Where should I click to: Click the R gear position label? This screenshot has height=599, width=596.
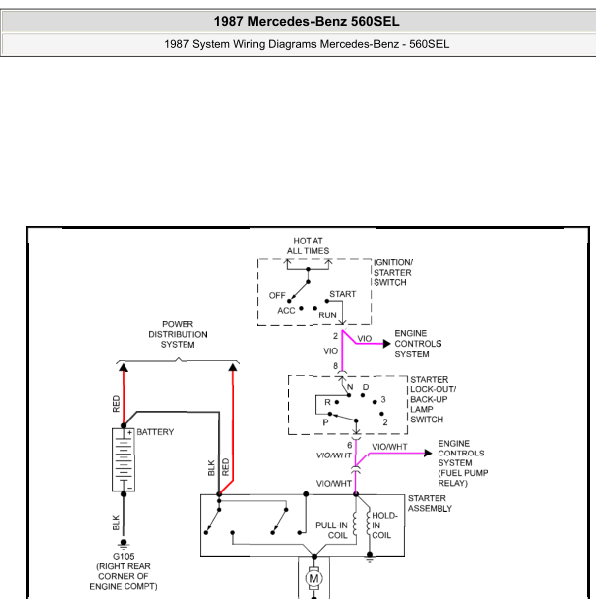327,402
